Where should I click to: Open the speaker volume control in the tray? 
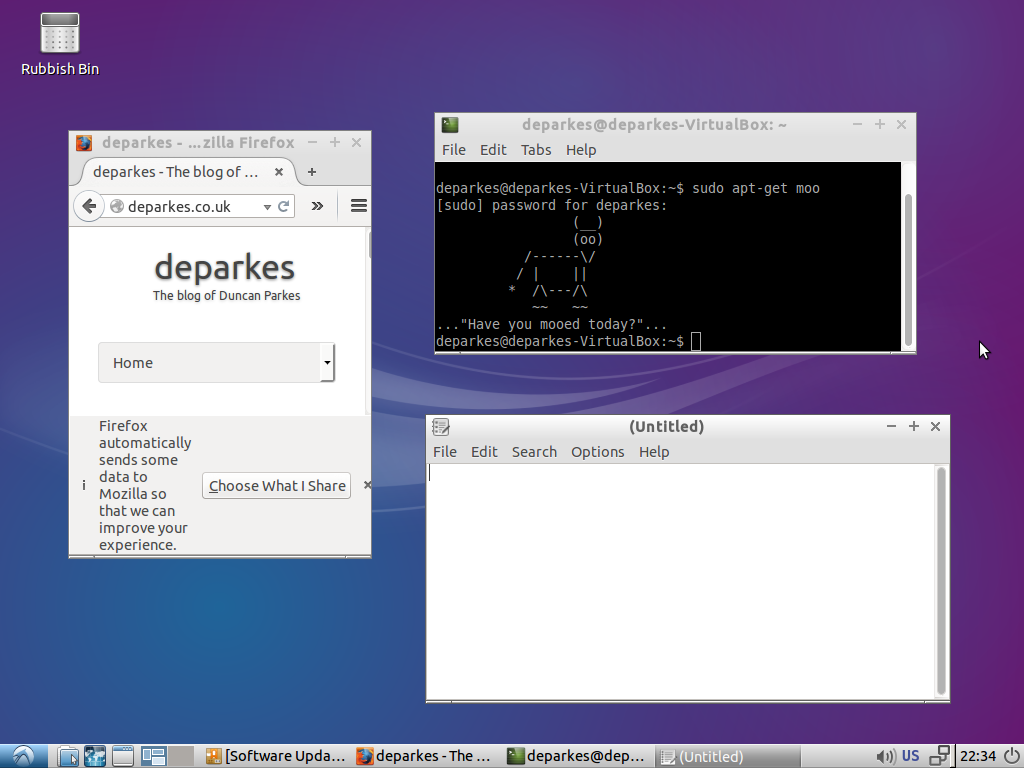(886, 756)
